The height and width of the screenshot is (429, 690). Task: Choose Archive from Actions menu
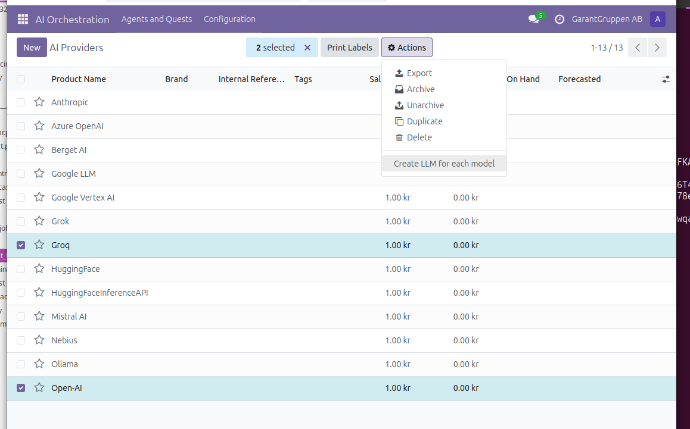click(x=444, y=89)
